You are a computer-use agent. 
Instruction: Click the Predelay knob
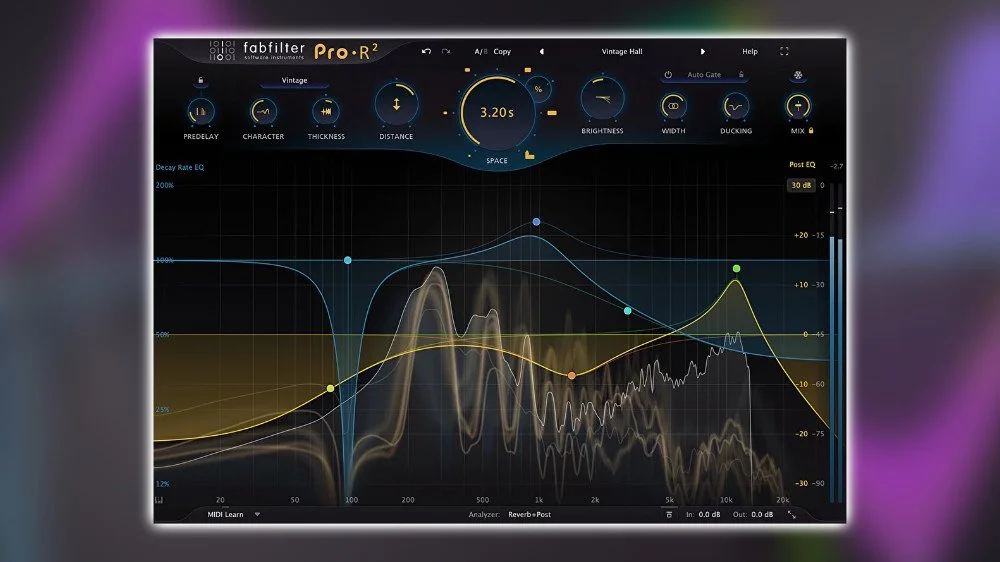point(201,112)
